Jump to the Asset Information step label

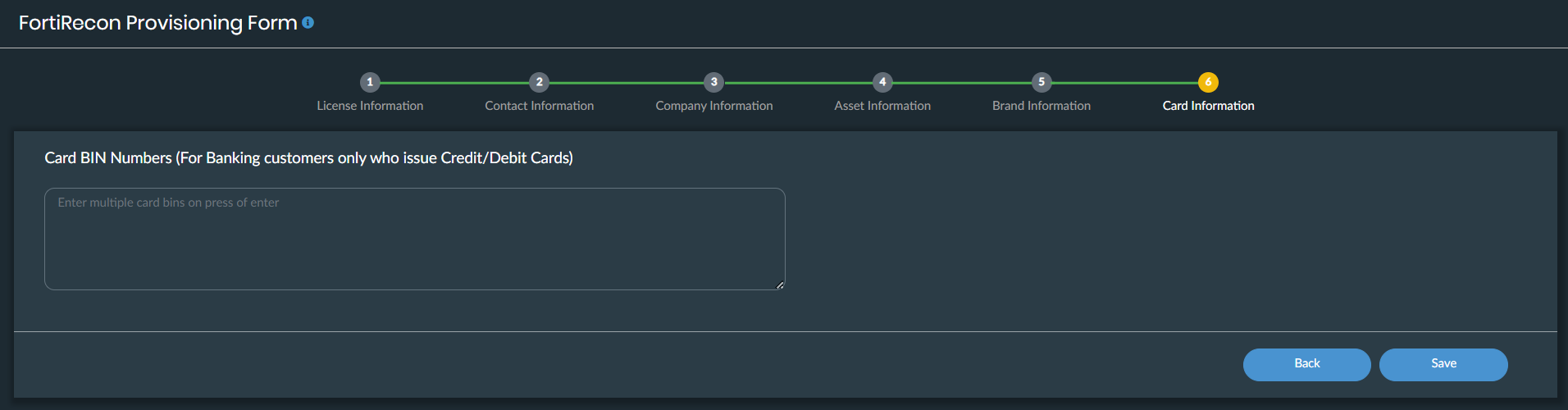click(882, 106)
